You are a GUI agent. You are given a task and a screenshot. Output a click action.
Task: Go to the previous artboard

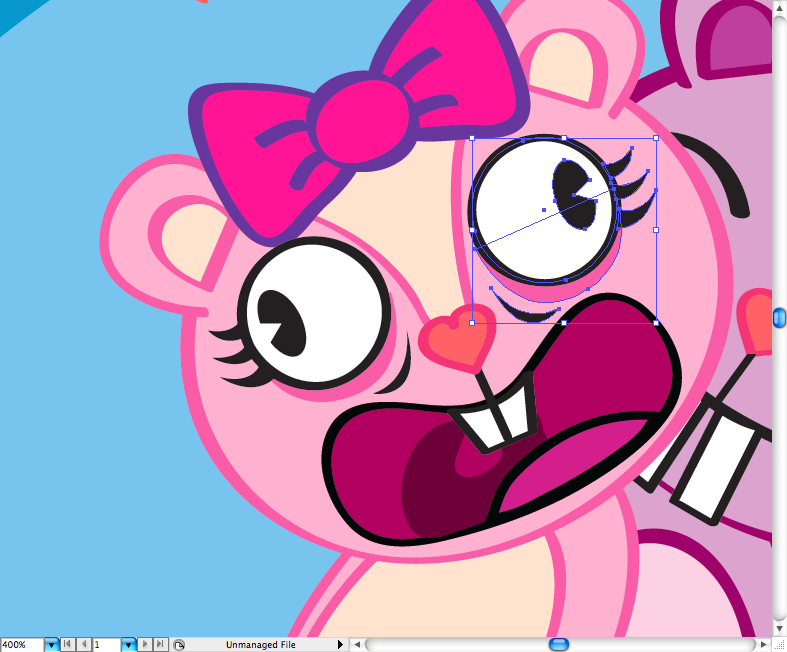click(84, 645)
